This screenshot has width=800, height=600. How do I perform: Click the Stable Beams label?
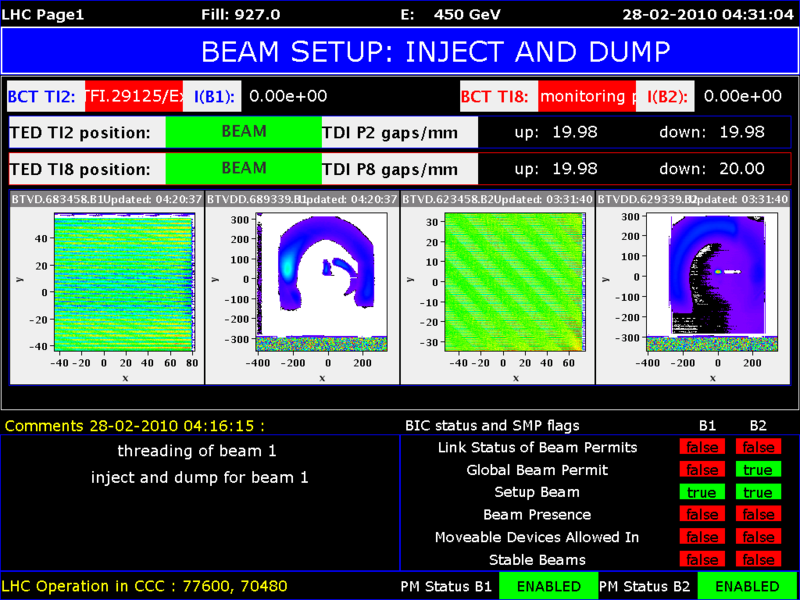click(x=537, y=560)
